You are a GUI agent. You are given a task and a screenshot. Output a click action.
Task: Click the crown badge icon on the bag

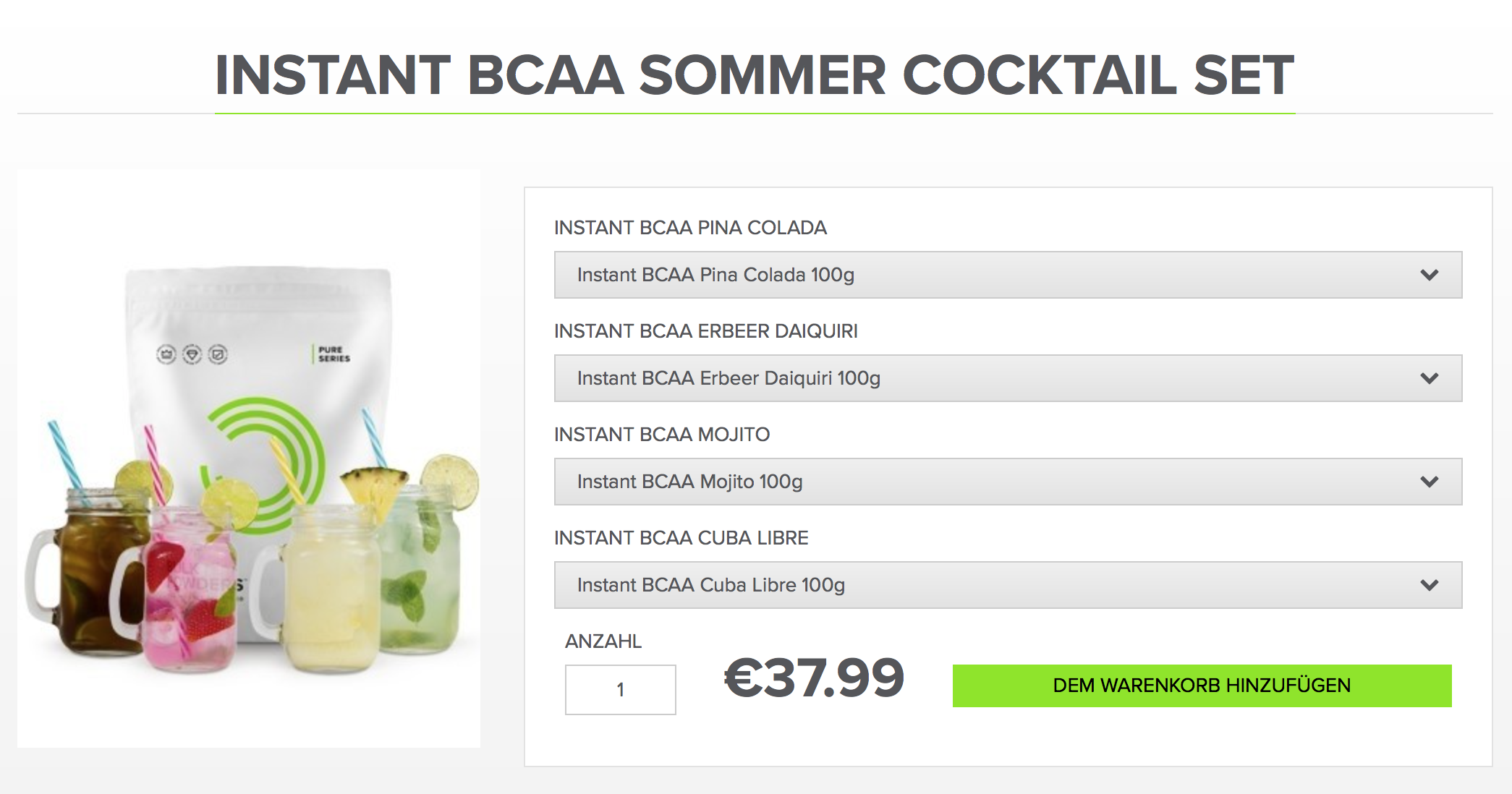click(x=166, y=354)
